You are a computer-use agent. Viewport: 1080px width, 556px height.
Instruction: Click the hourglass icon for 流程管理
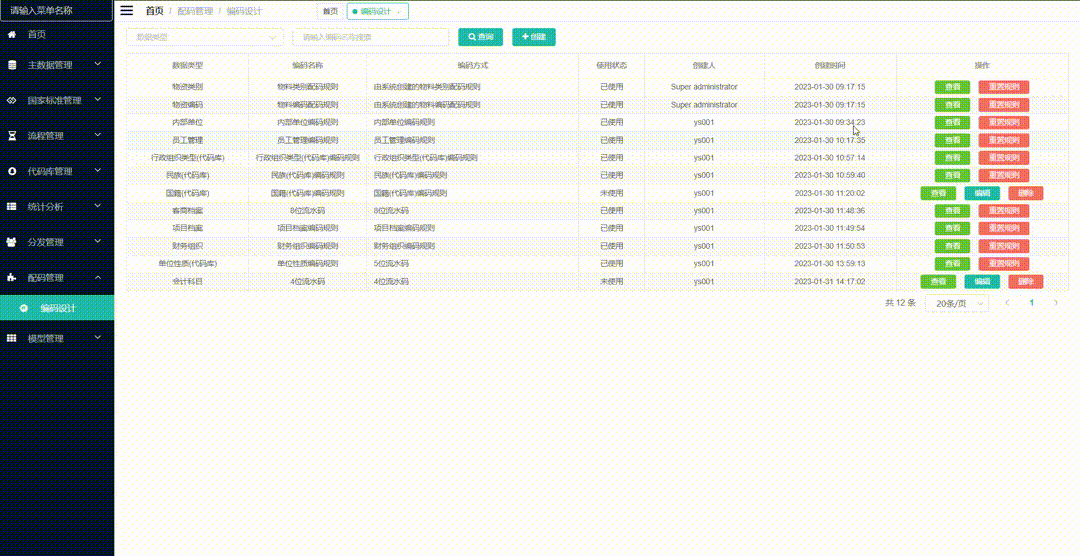tap(12, 136)
